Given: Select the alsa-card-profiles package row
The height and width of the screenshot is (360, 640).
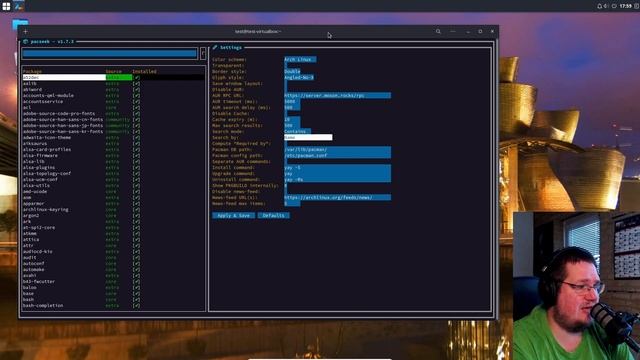Looking at the screenshot, I should [113, 149].
